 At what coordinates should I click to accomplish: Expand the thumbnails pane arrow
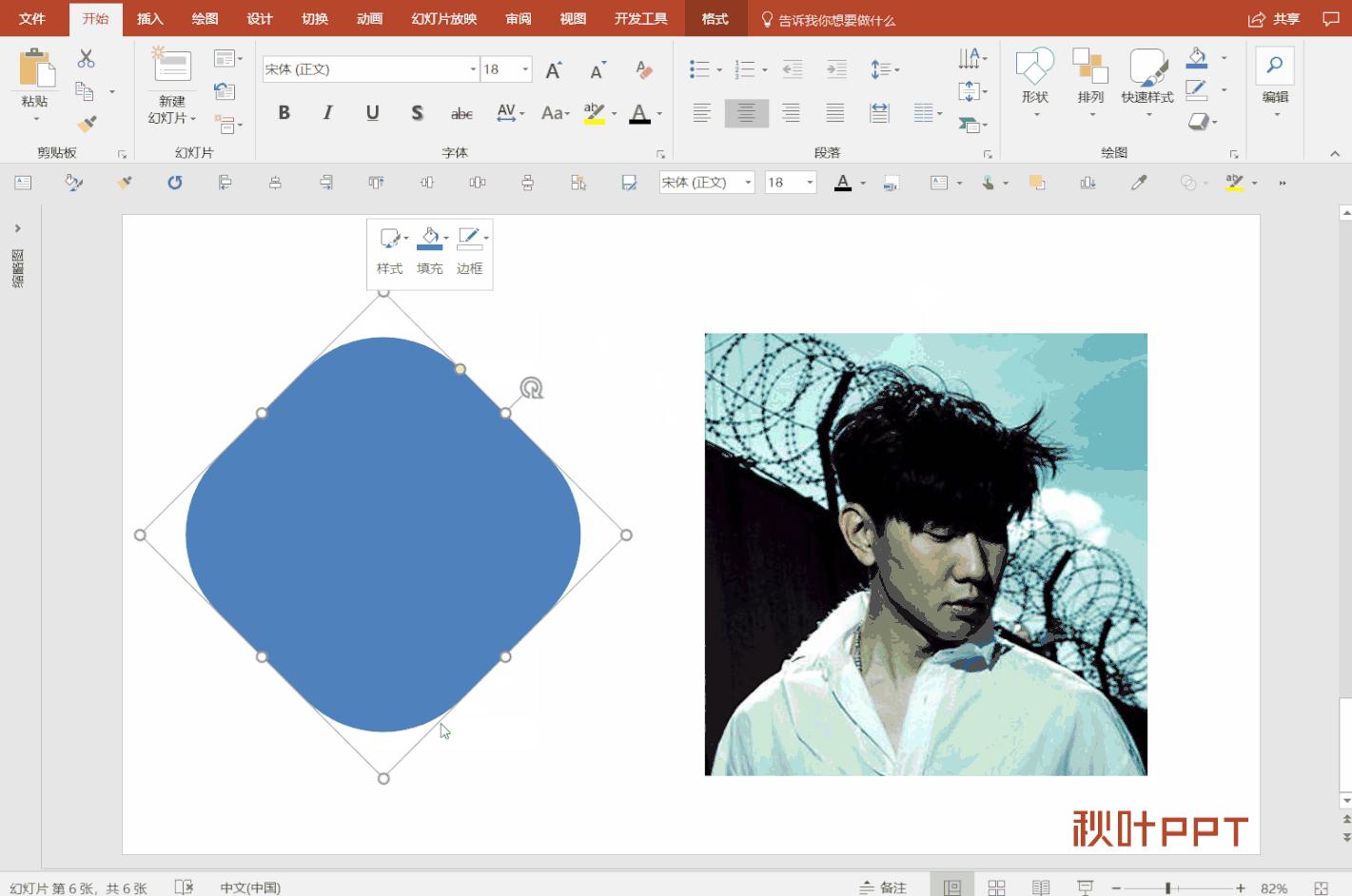click(17, 228)
